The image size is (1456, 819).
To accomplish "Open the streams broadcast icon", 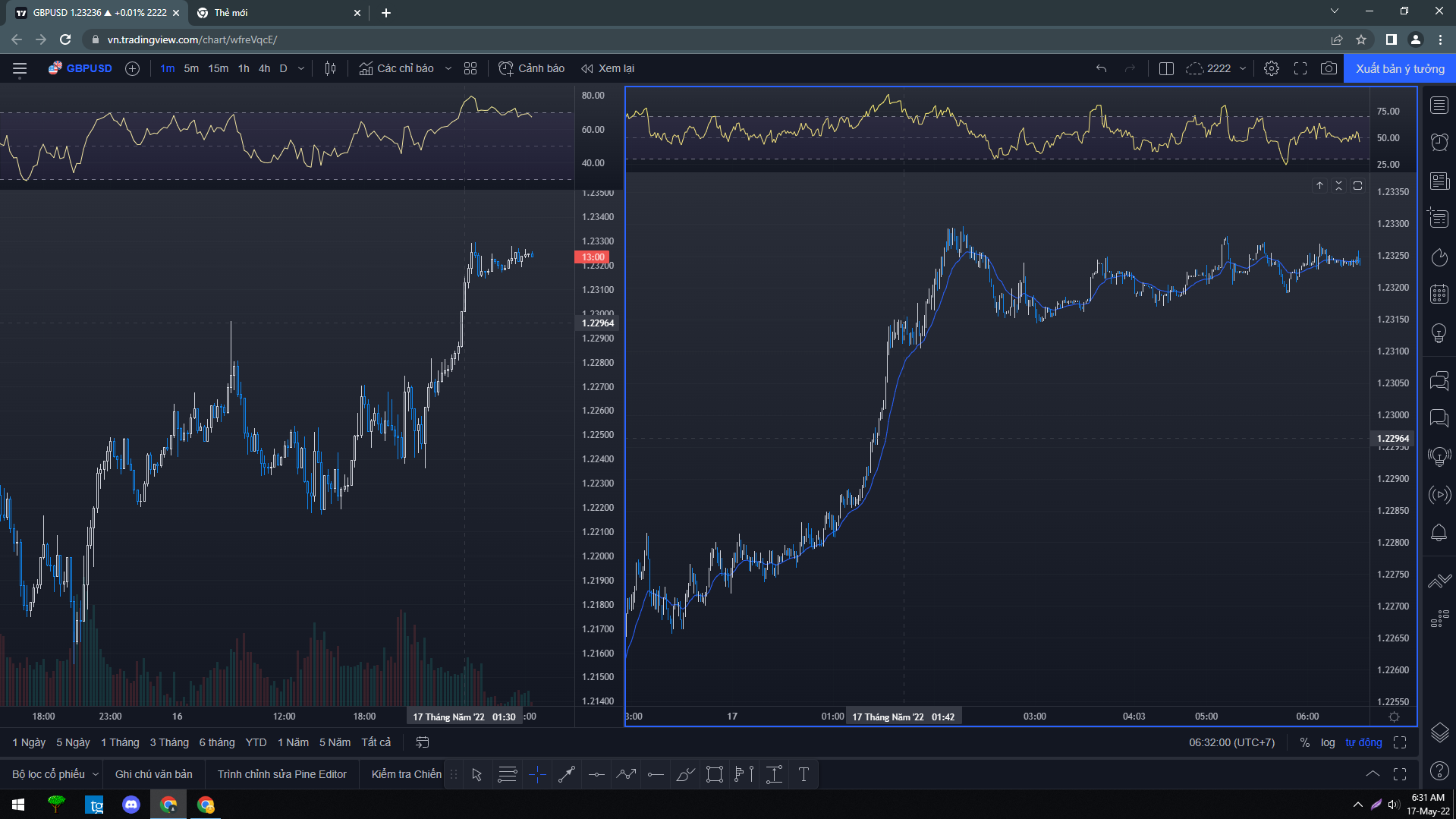I will 1439,495.
